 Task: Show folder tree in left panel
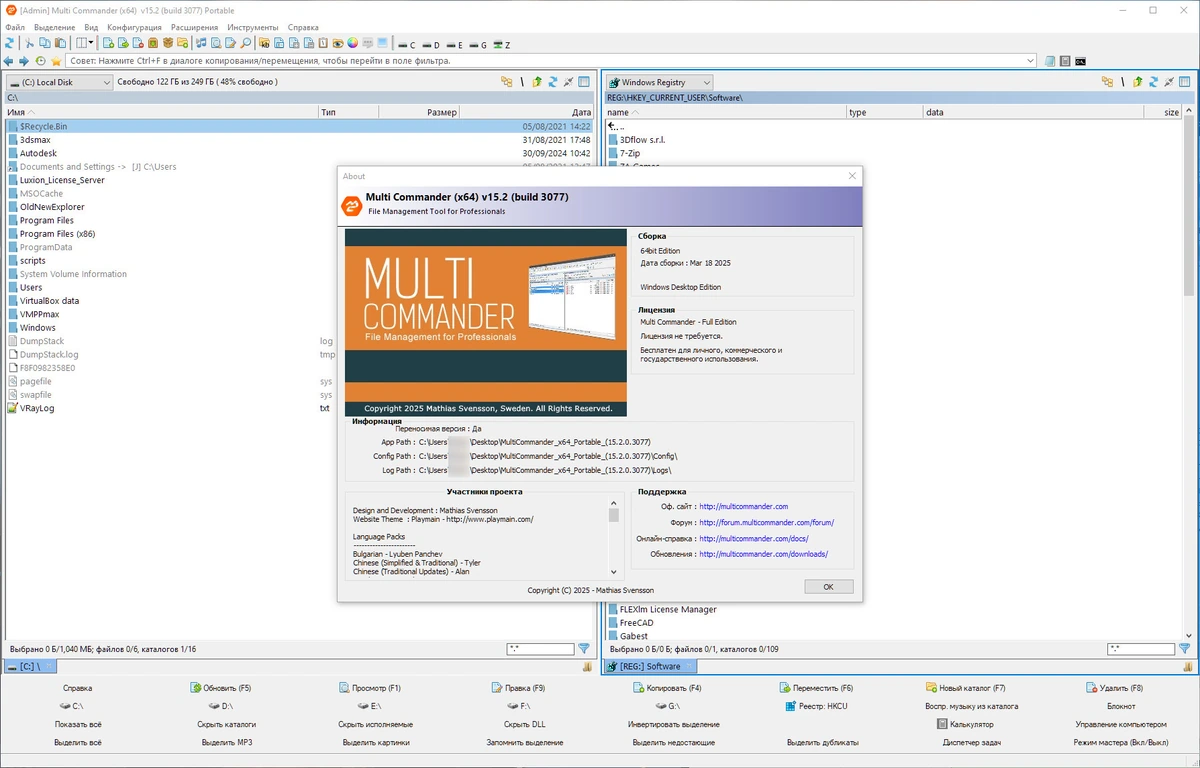[x=507, y=82]
